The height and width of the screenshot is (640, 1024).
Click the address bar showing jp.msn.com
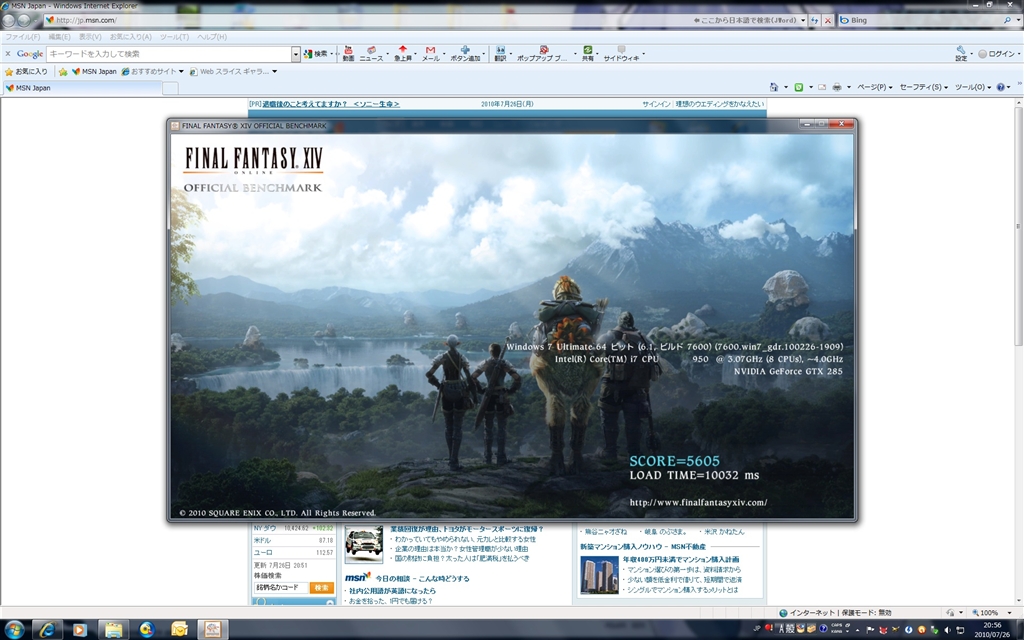coord(366,20)
